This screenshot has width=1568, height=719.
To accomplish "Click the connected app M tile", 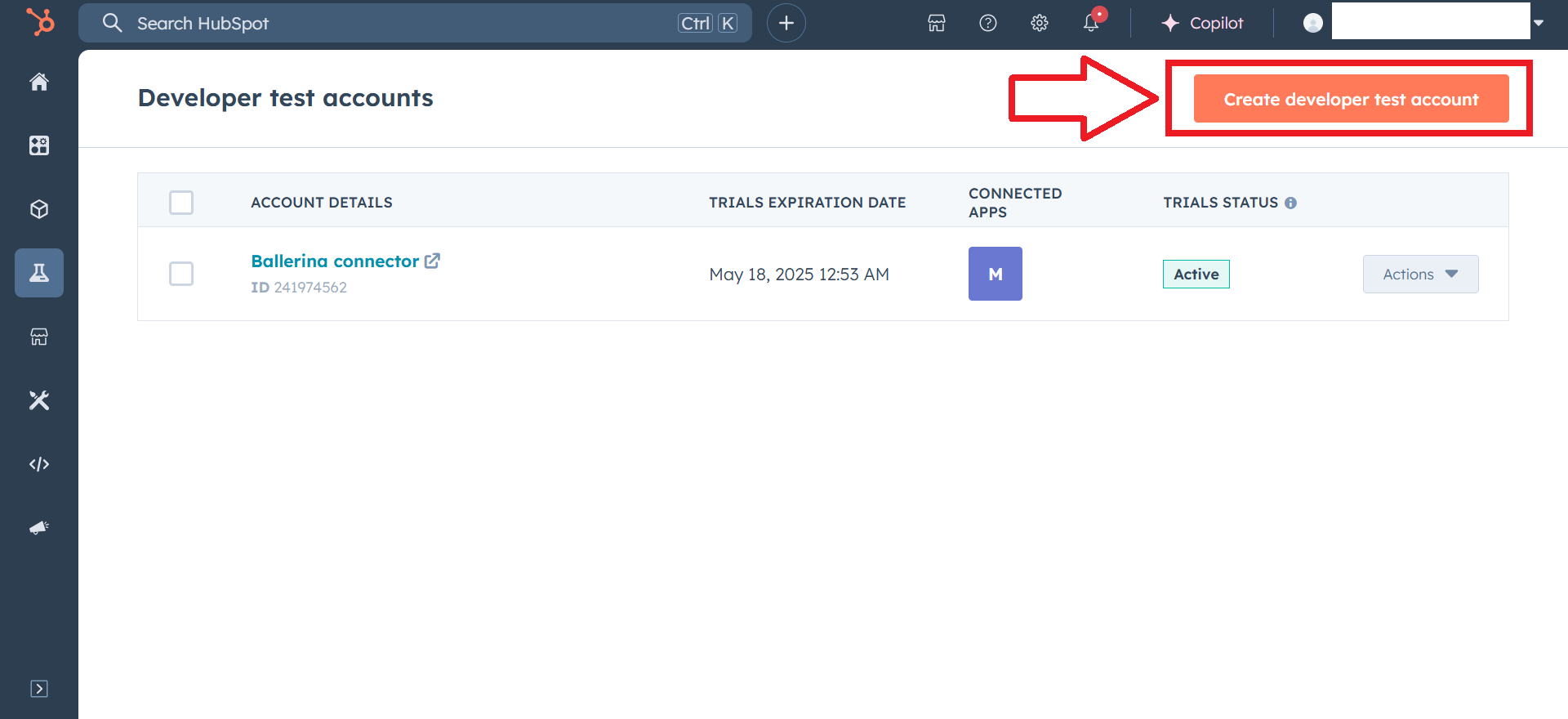I will point(996,274).
